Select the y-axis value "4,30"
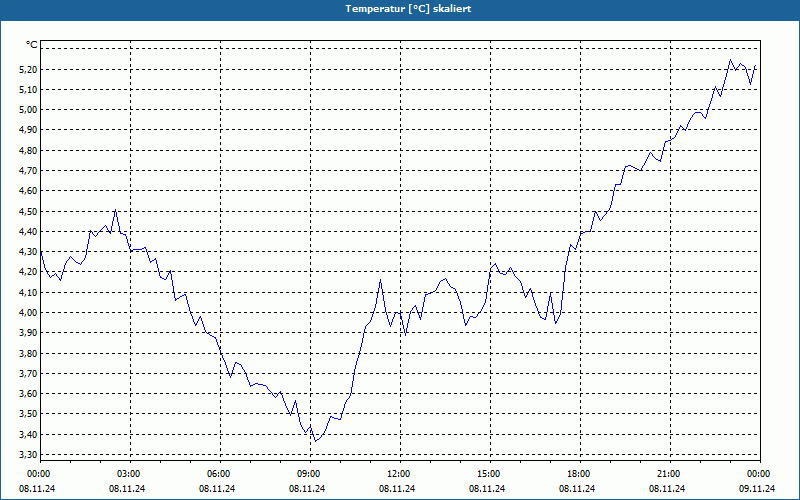The image size is (800, 500). pyautogui.click(x=28, y=252)
